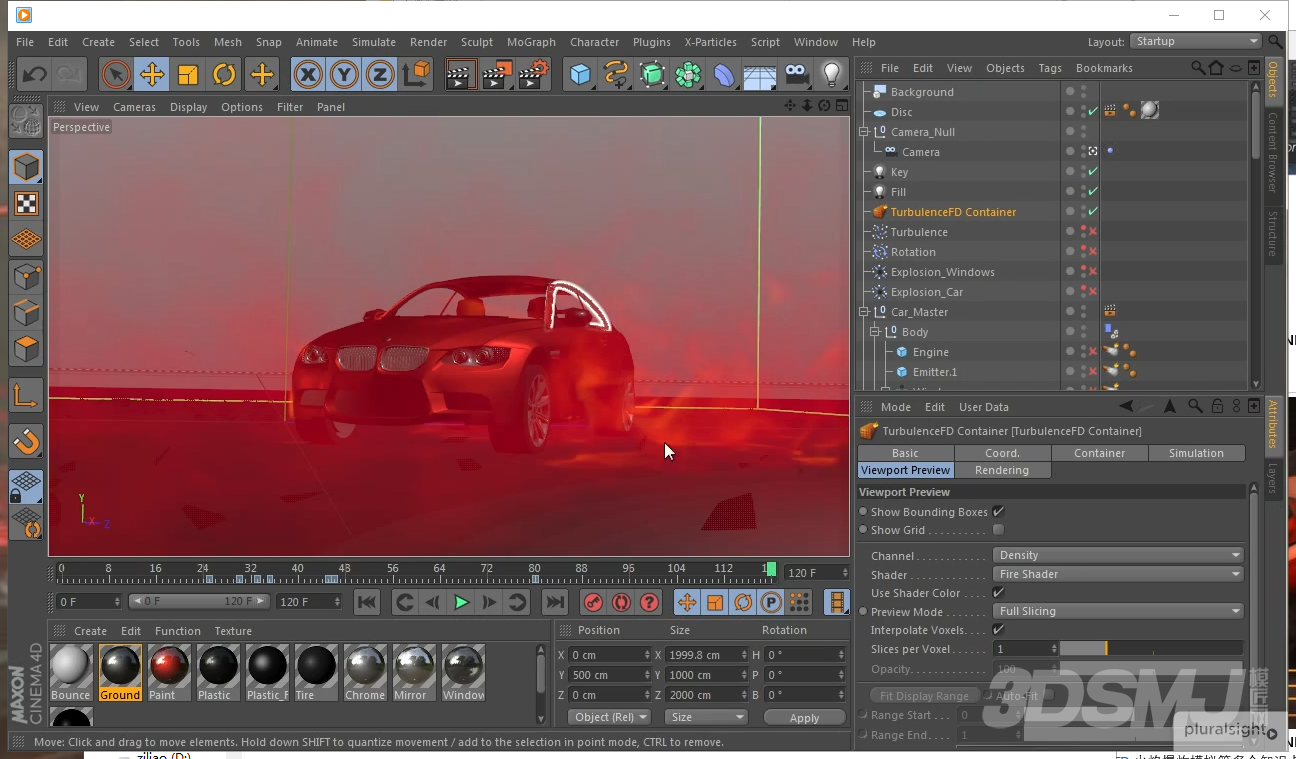The height and width of the screenshot is (759, 1296).
Task: Click the Fit Display Range button
Action: click(x=924, y=695)
